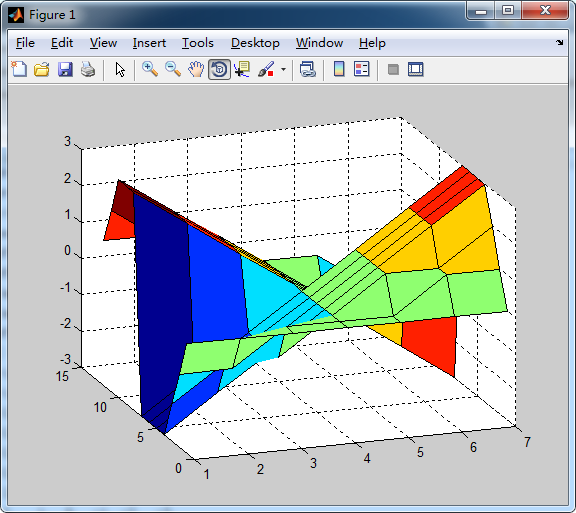Maximize the Figure 1 window
The image size is (576, 513).
508,11
